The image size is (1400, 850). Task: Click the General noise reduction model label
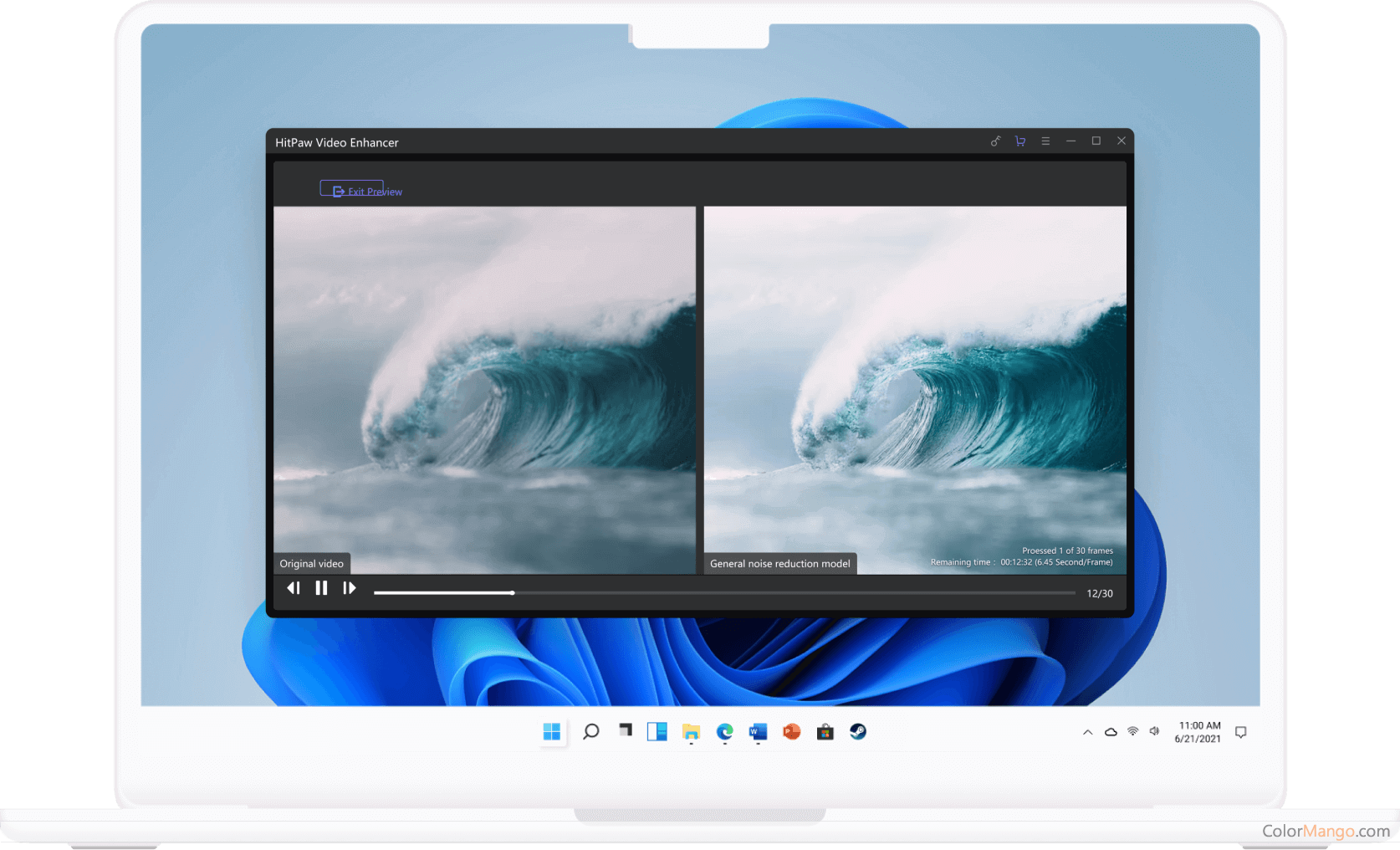(x=780, y=564)
